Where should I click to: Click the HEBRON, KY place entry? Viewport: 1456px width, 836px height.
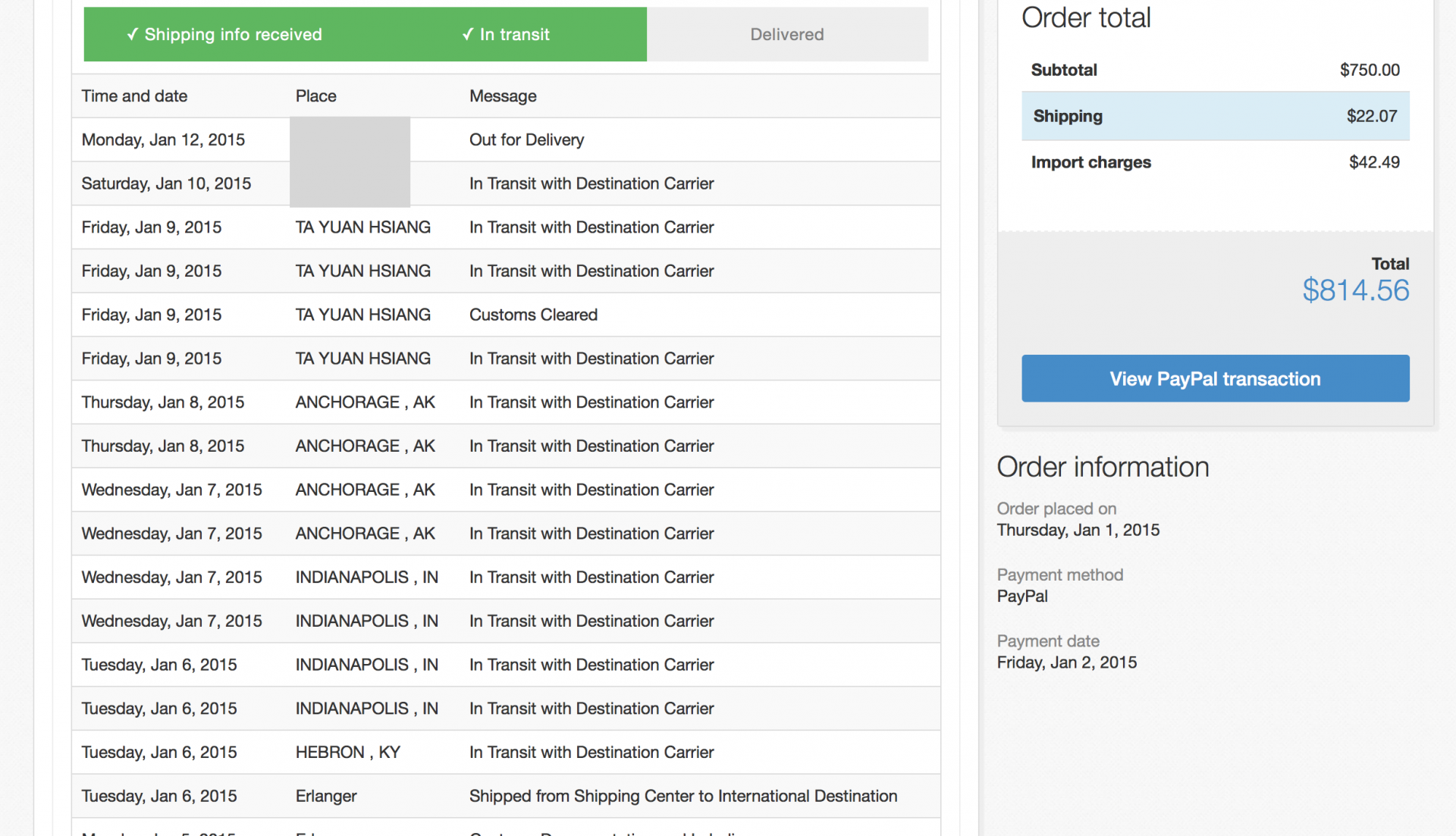347,752
